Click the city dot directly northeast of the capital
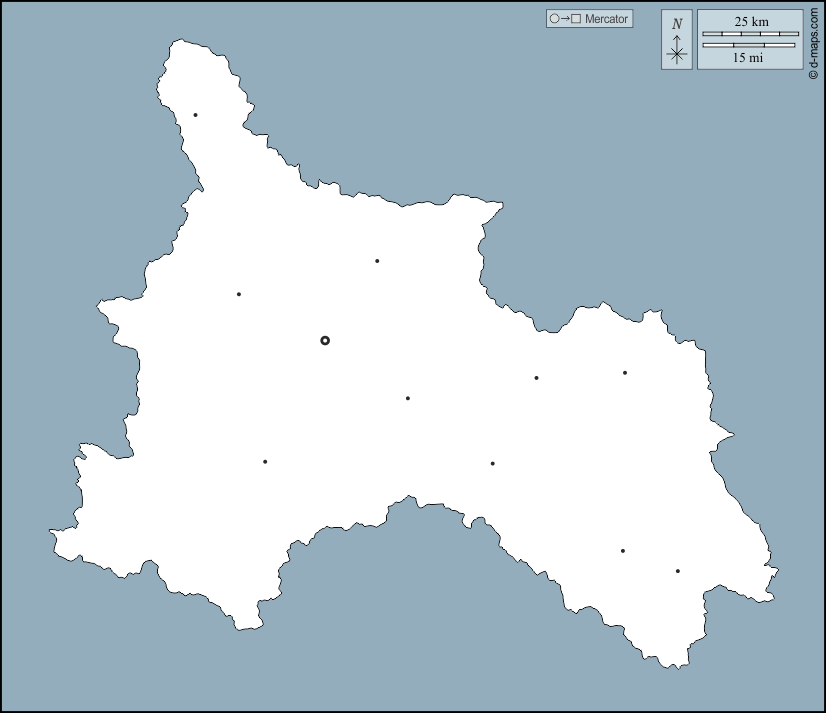Image resolution: width=826 pixels, height=713 pixels. point(377,261)
